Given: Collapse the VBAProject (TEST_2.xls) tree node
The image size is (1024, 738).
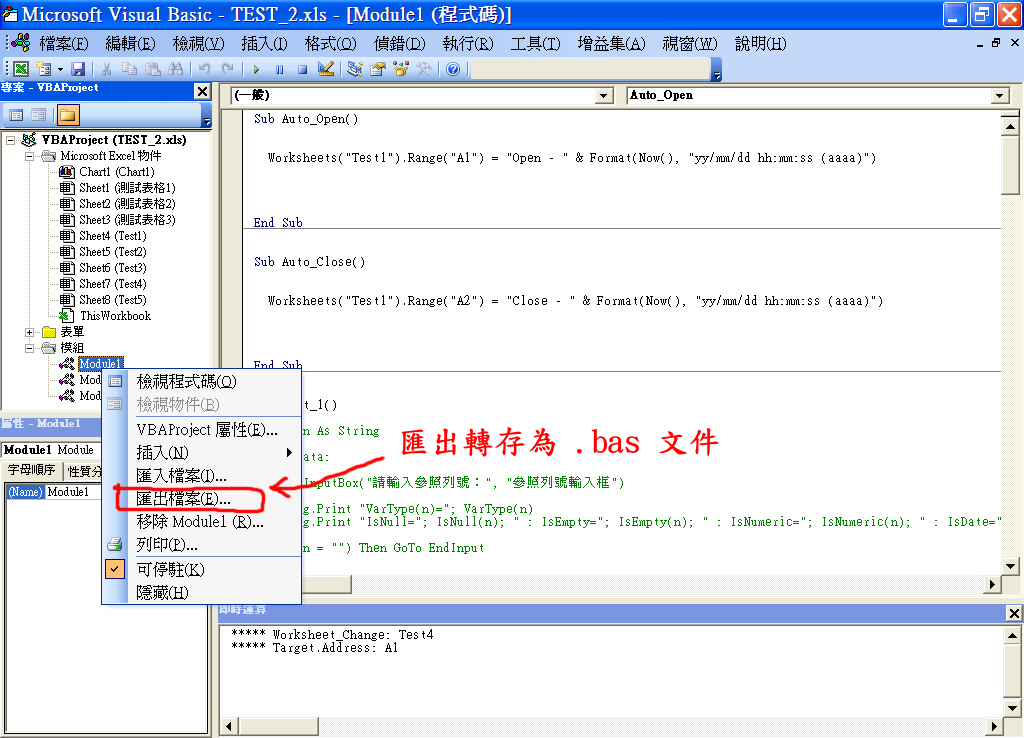Looking at the screenshot, I should tap(10, 140).
